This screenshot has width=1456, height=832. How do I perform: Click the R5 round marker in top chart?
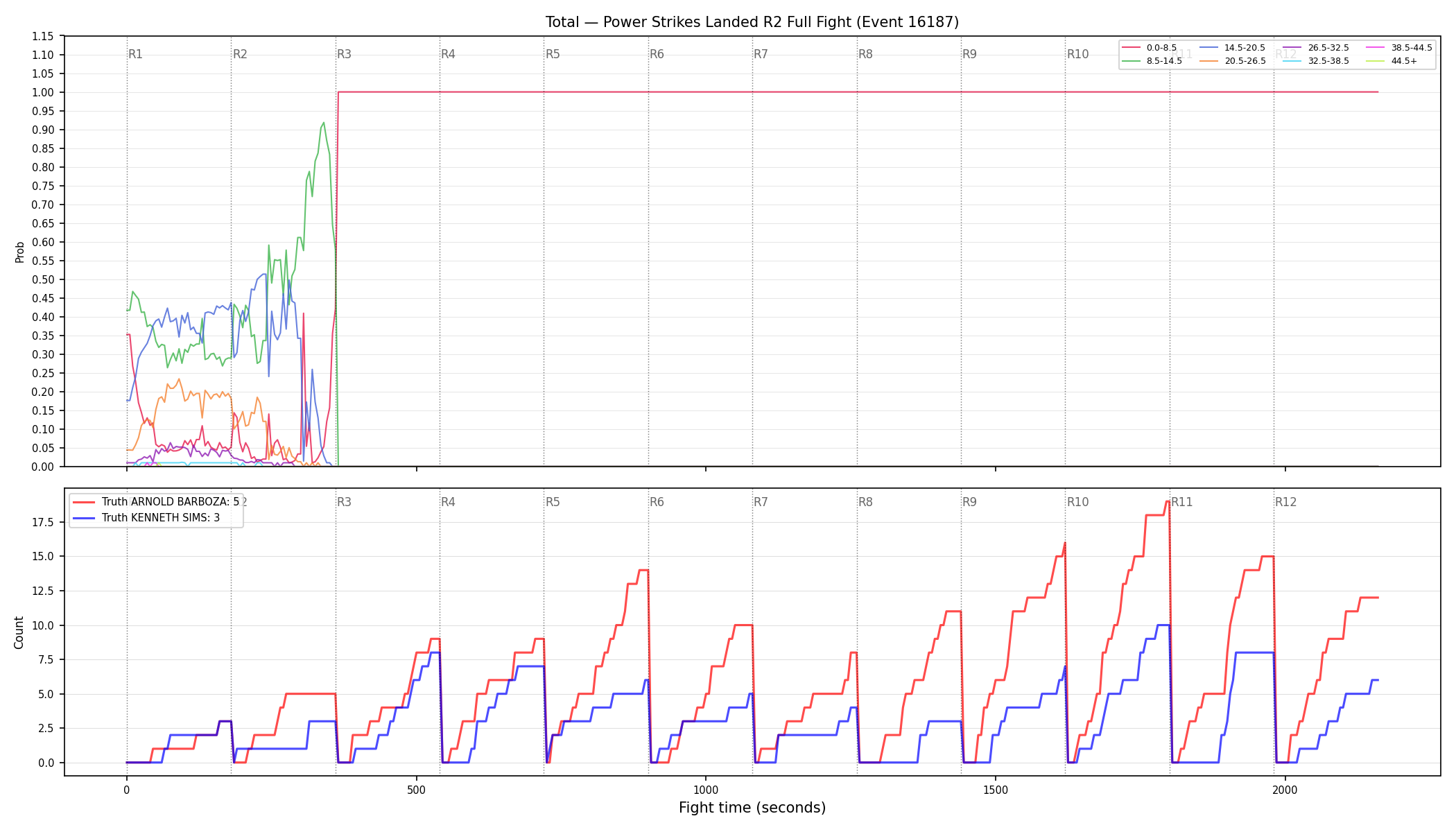tap(553, 54)
